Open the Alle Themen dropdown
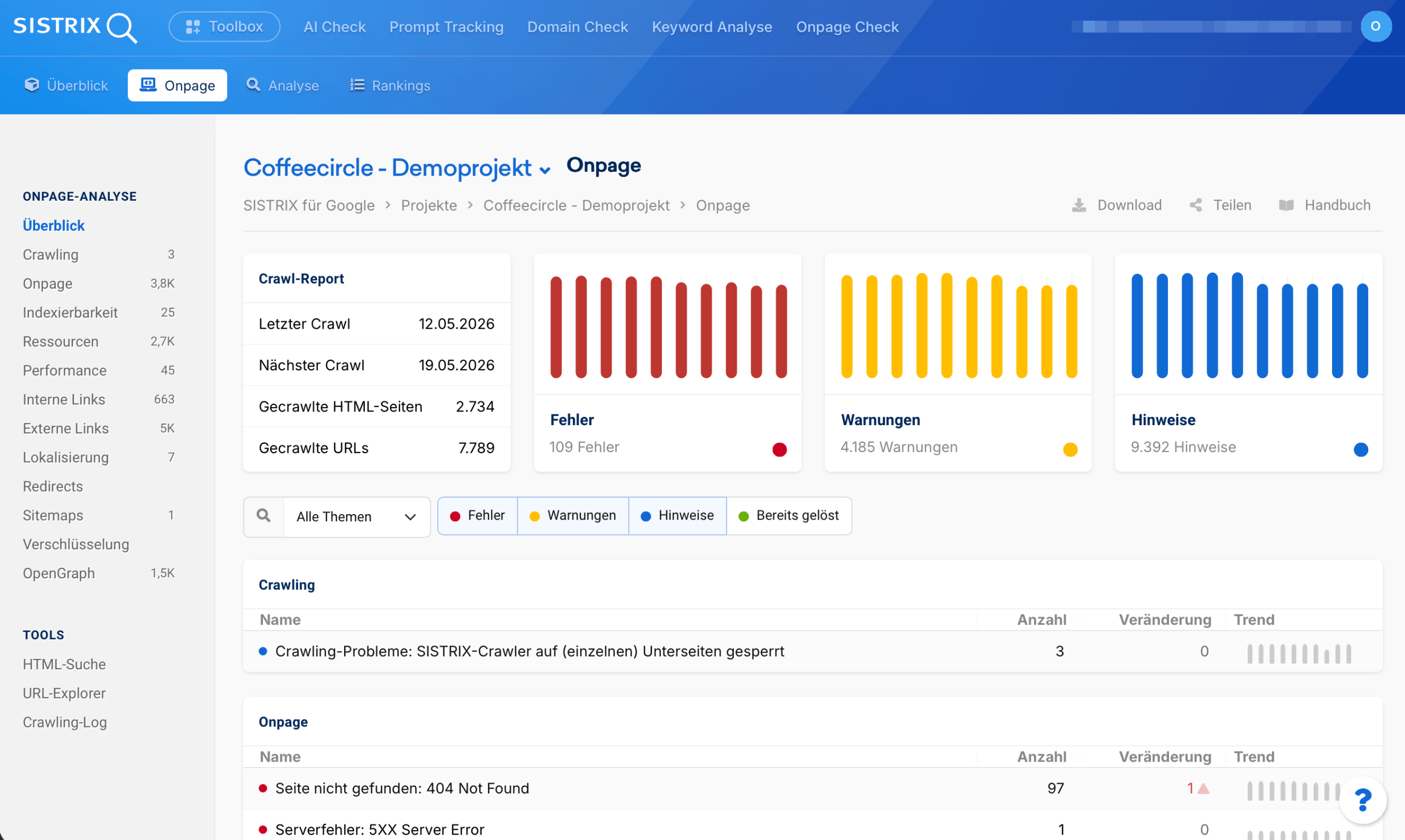Viewport: 1405px width, 840px height. (x=357, y=517)
